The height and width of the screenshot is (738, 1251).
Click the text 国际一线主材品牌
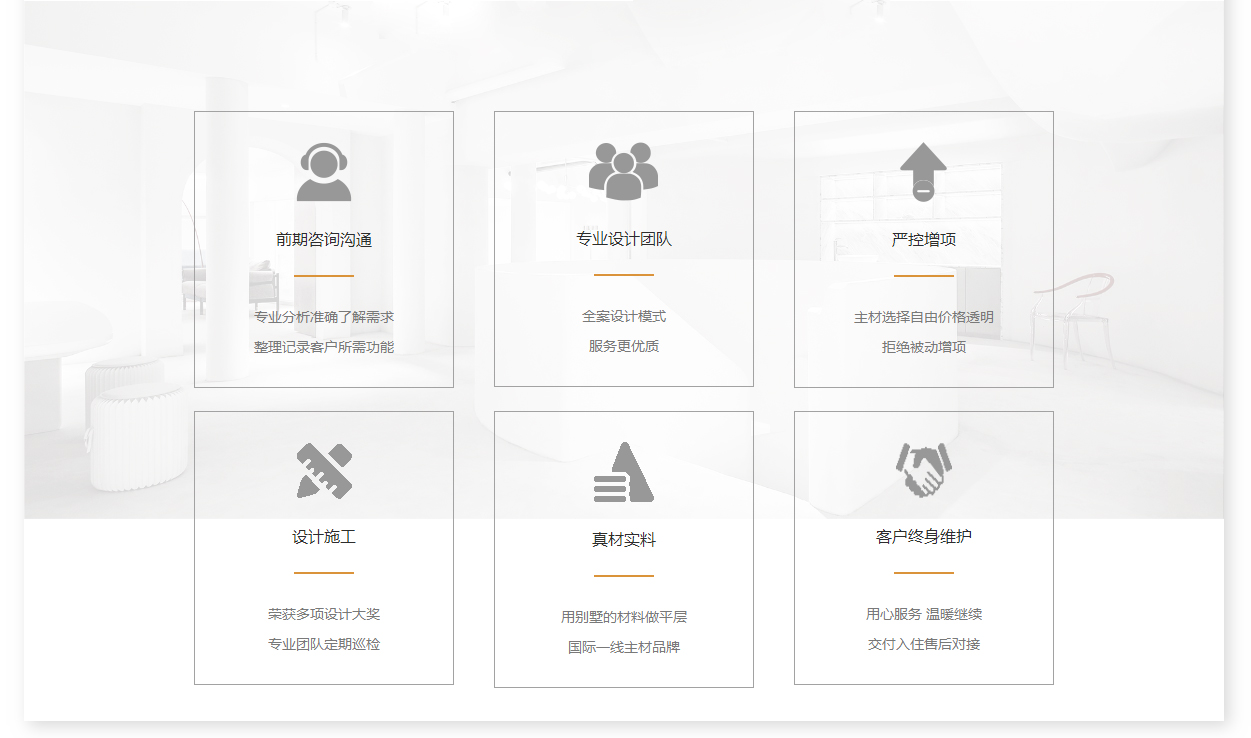pos(624,647)
